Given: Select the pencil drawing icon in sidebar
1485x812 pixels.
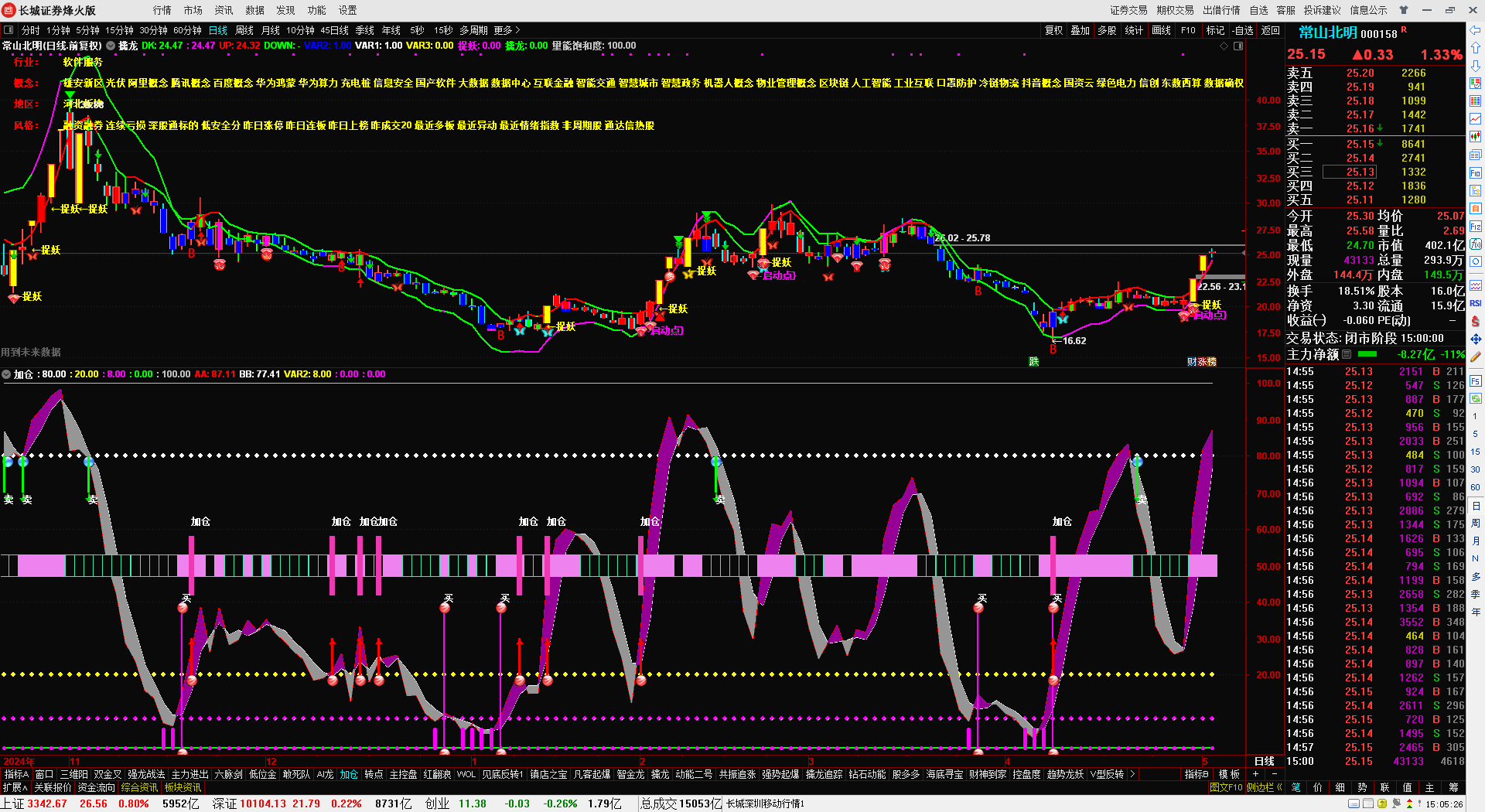Looking at the screenshot, I should pyautogui.click(x=1476, y=357).
